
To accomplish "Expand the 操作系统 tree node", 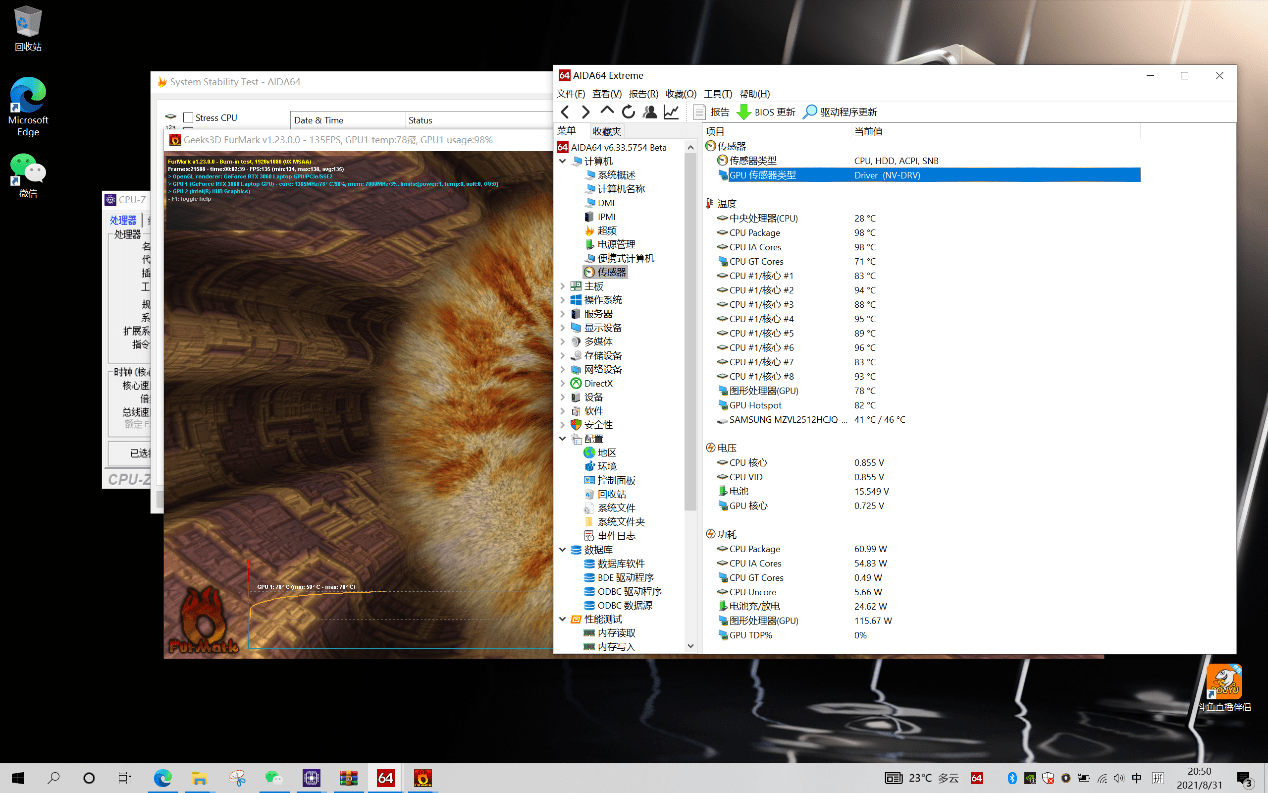I will 562,300.
